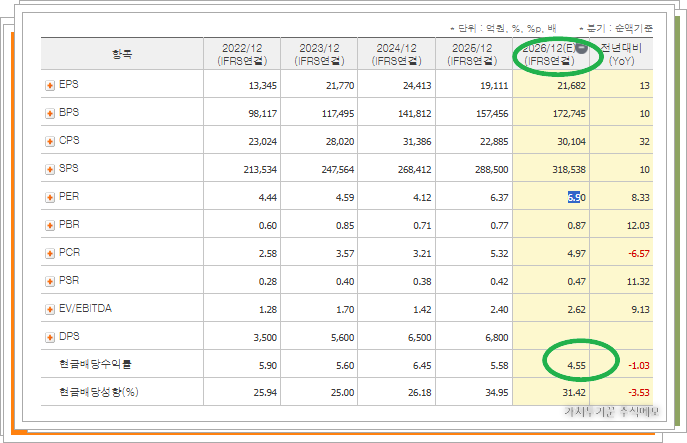Expand the PER row

(x=50, y=198)
